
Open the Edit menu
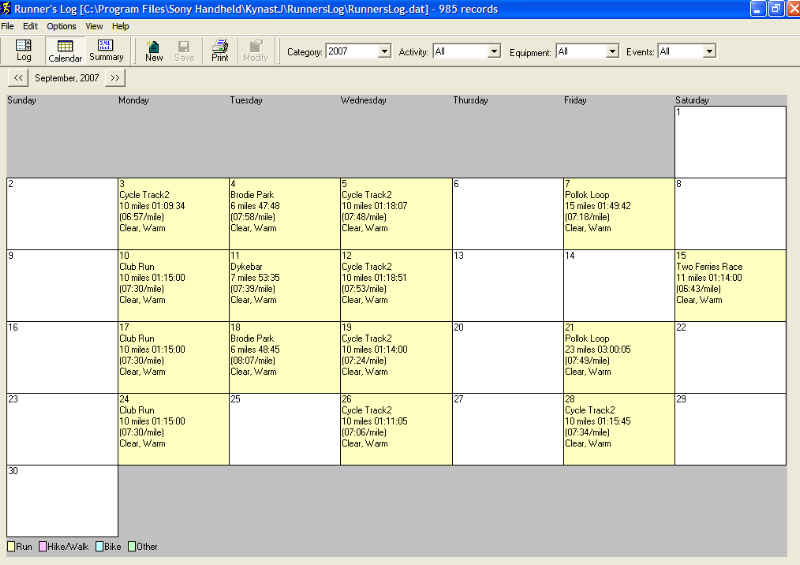pyautogui.click(x=30, y=26)
